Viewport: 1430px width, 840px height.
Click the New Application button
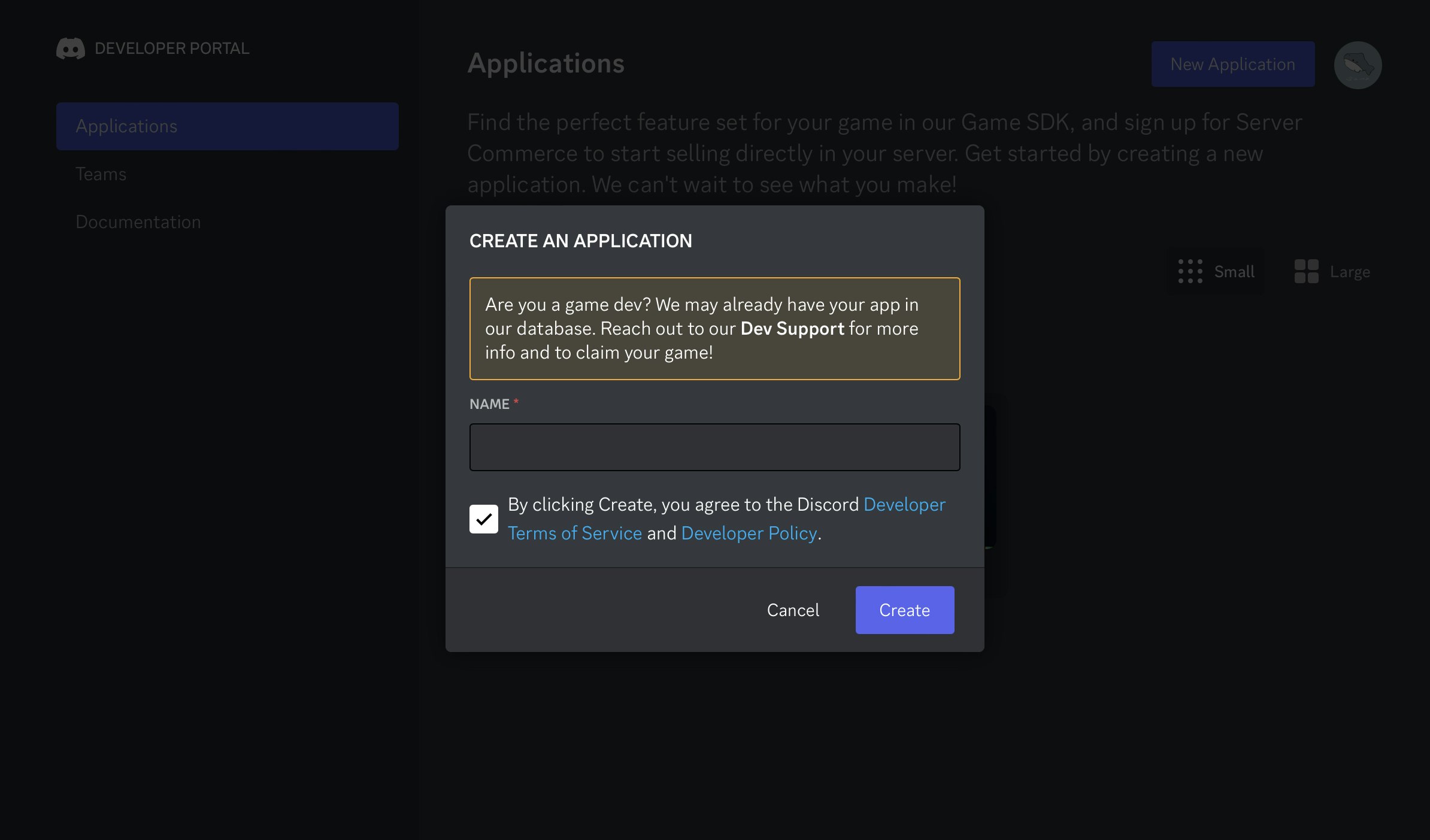(x=1232, y=64)
